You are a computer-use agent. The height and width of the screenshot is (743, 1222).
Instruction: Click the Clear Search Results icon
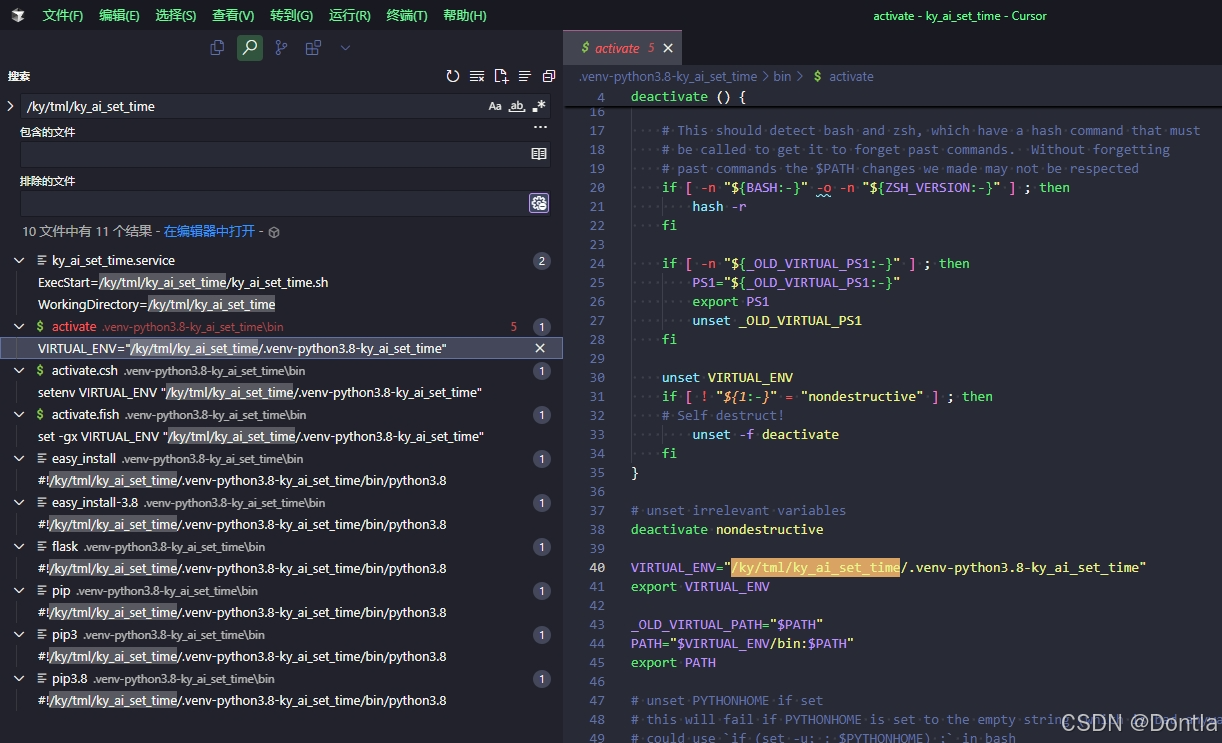477,76
